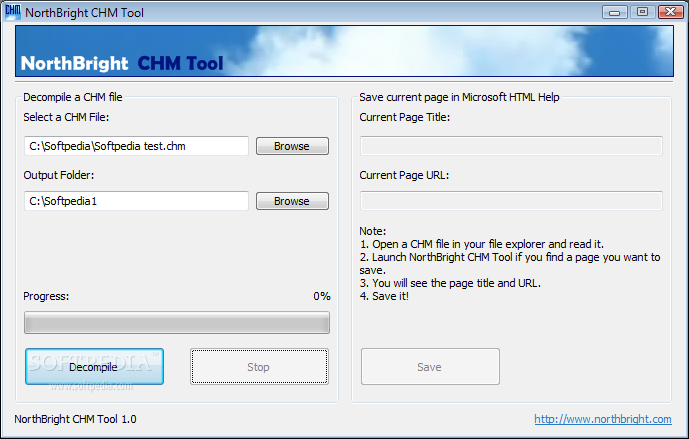
Task: Maximize the NorthBright CHM Tool window
Action: (x=642, y=12)
